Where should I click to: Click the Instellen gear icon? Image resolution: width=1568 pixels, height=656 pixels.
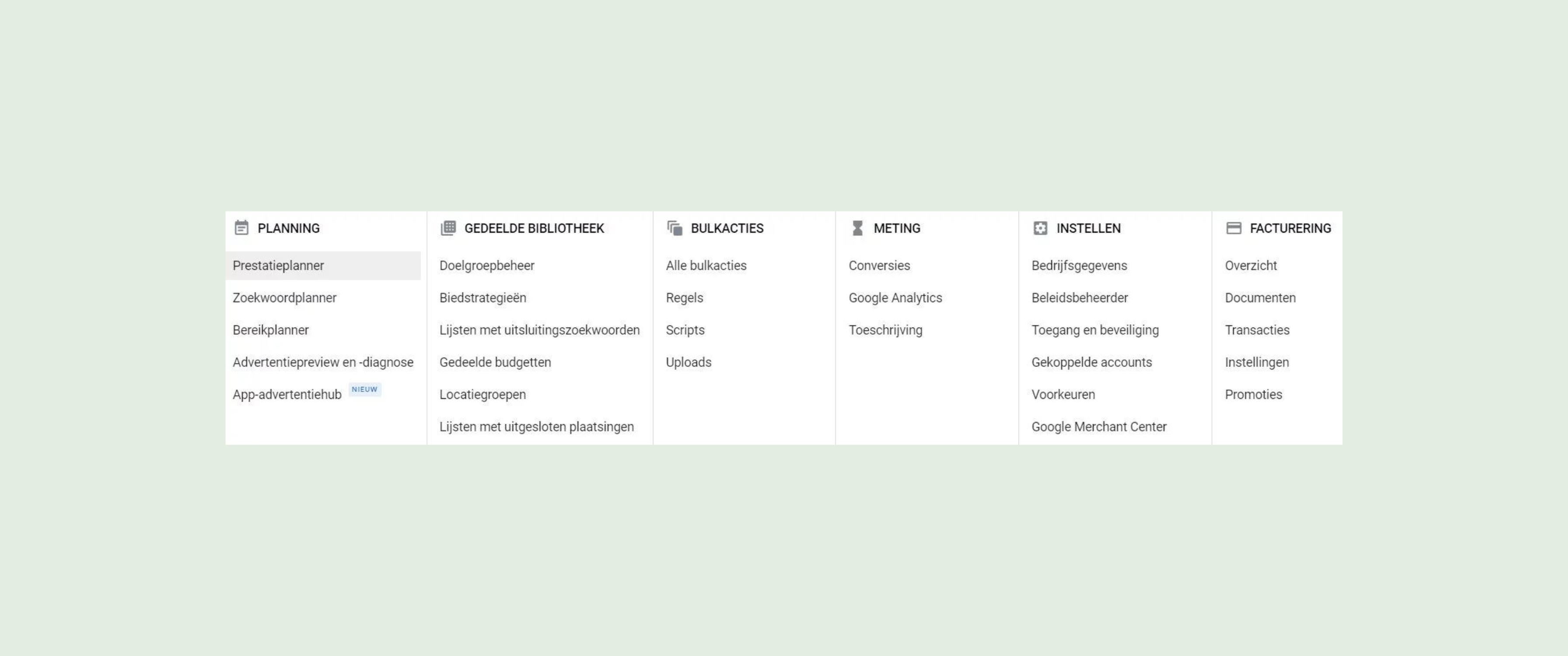[x=1040, y=228]
